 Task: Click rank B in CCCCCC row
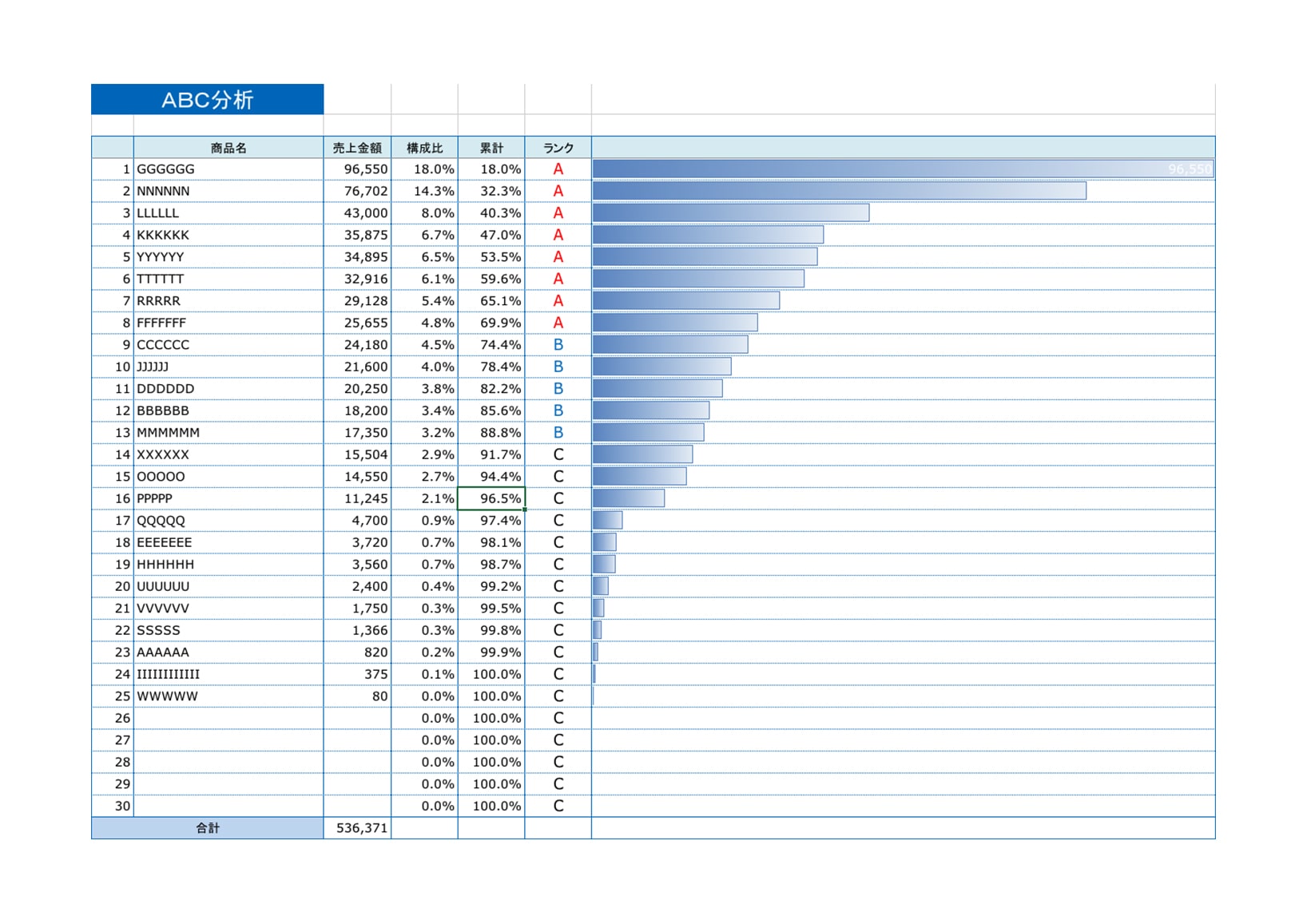pos(558,345)
